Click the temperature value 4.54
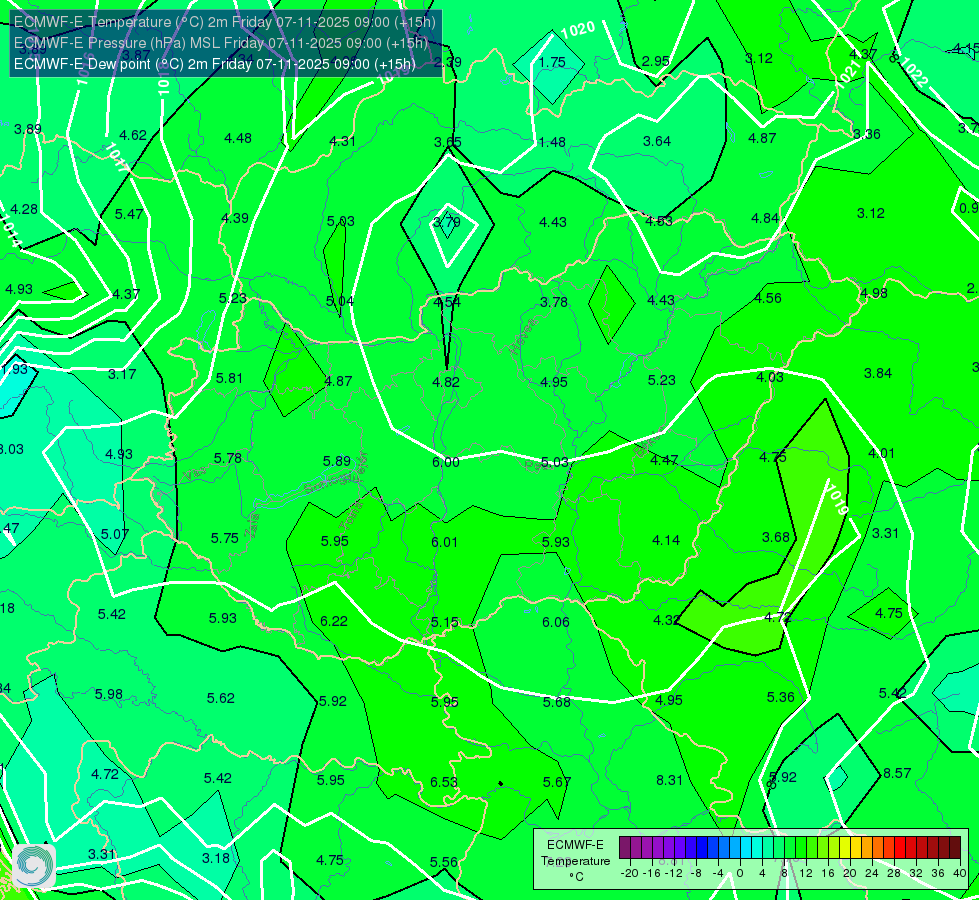This screenshot has width=979, height=900. 447,302
